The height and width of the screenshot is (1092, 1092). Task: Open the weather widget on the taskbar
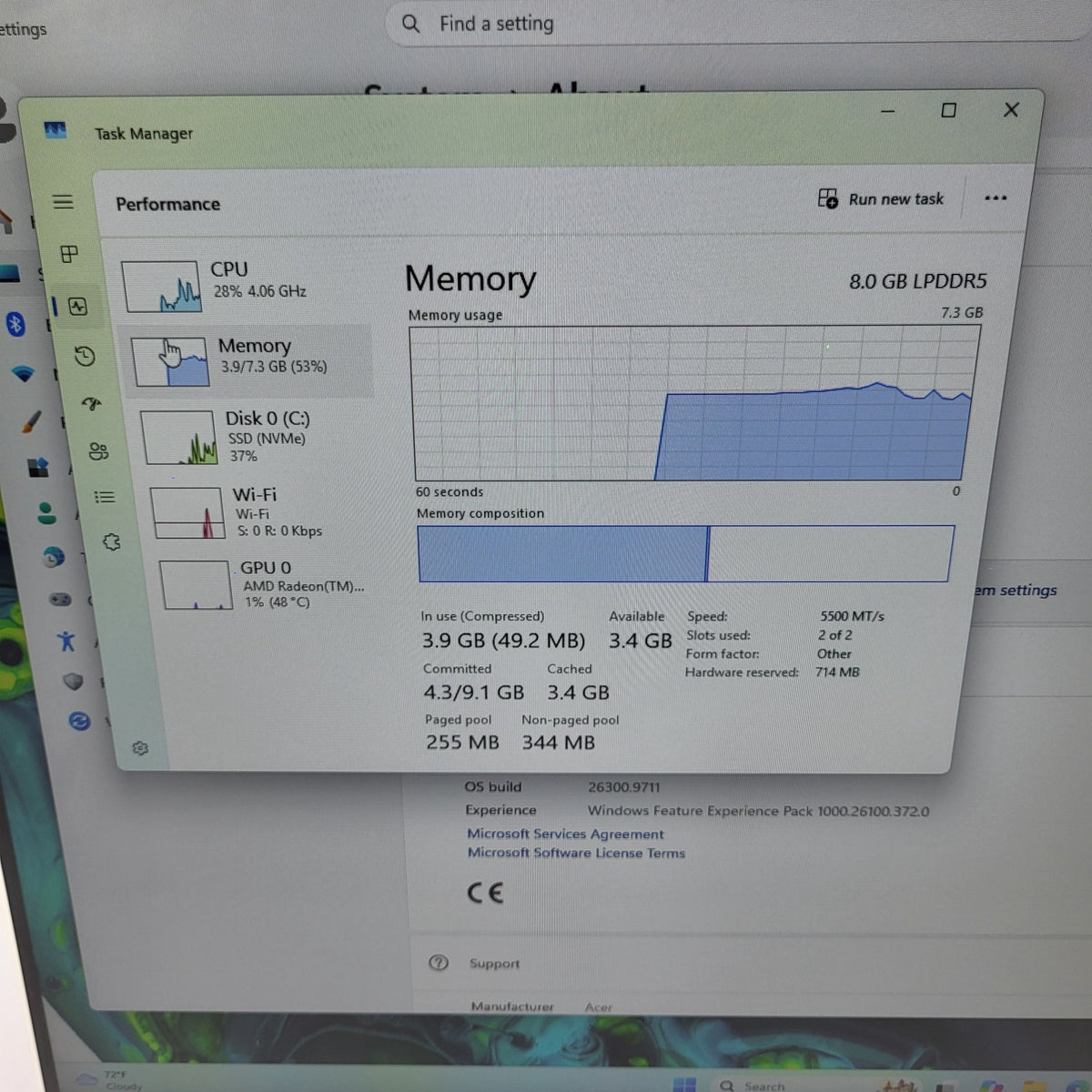pos(111,1080)
